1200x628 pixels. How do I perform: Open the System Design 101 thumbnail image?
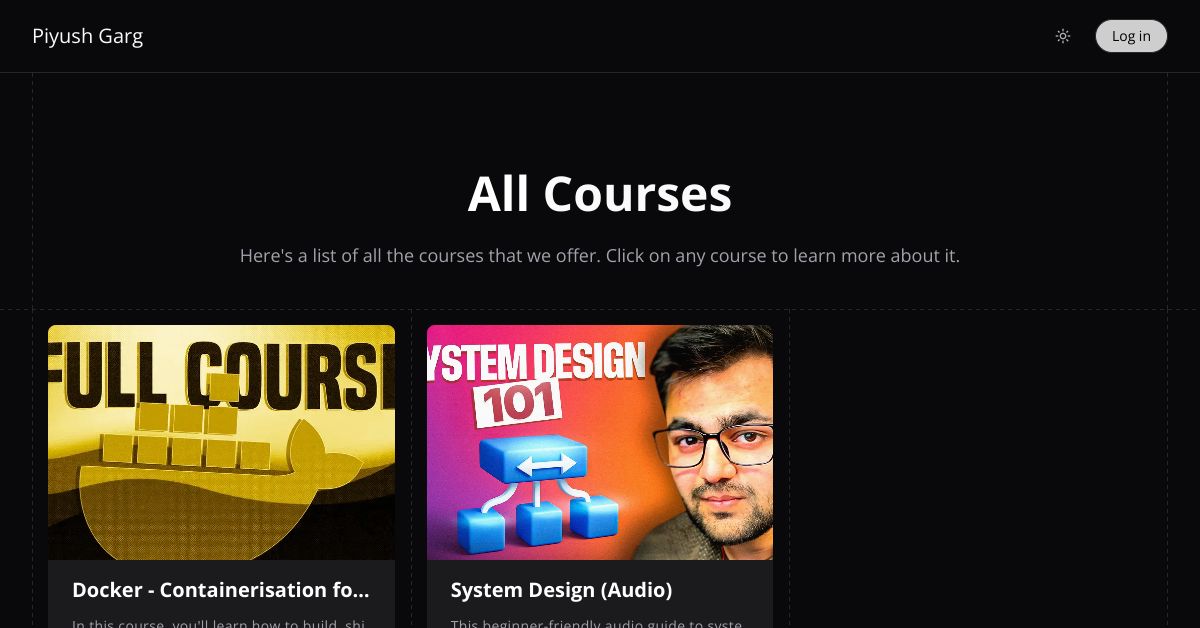(x=600, y=442)
